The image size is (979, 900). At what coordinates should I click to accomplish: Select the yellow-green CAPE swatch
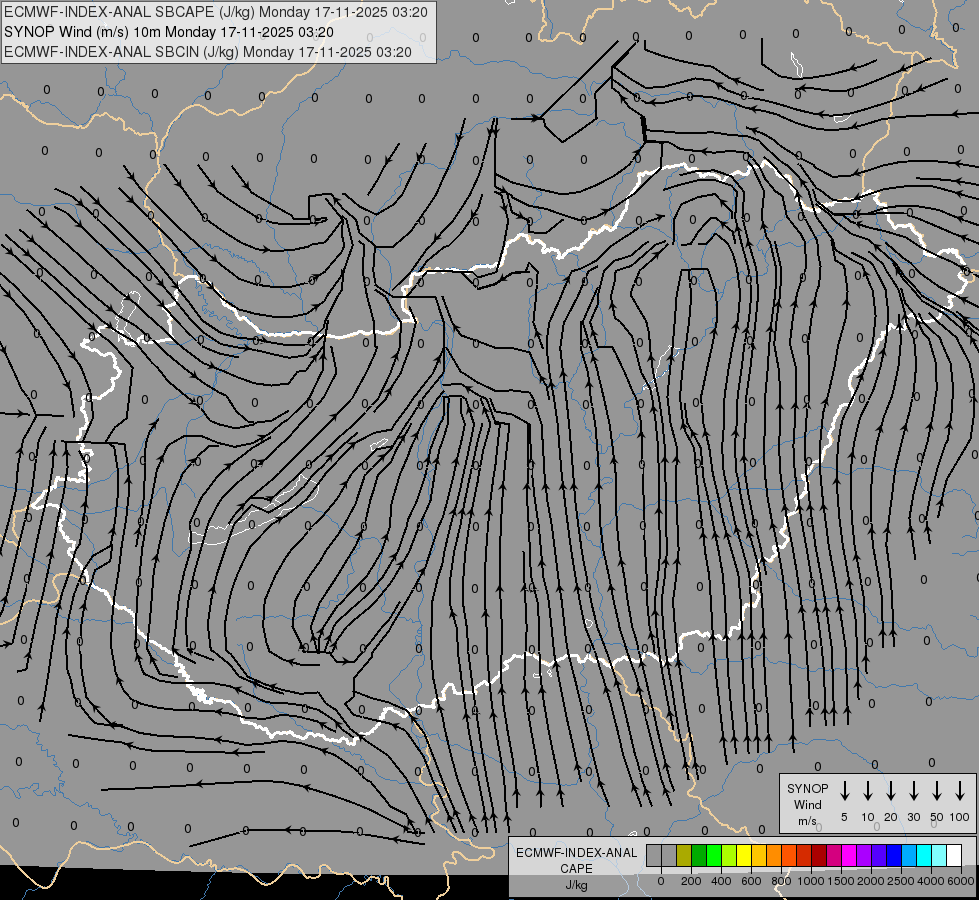point(729,855)
